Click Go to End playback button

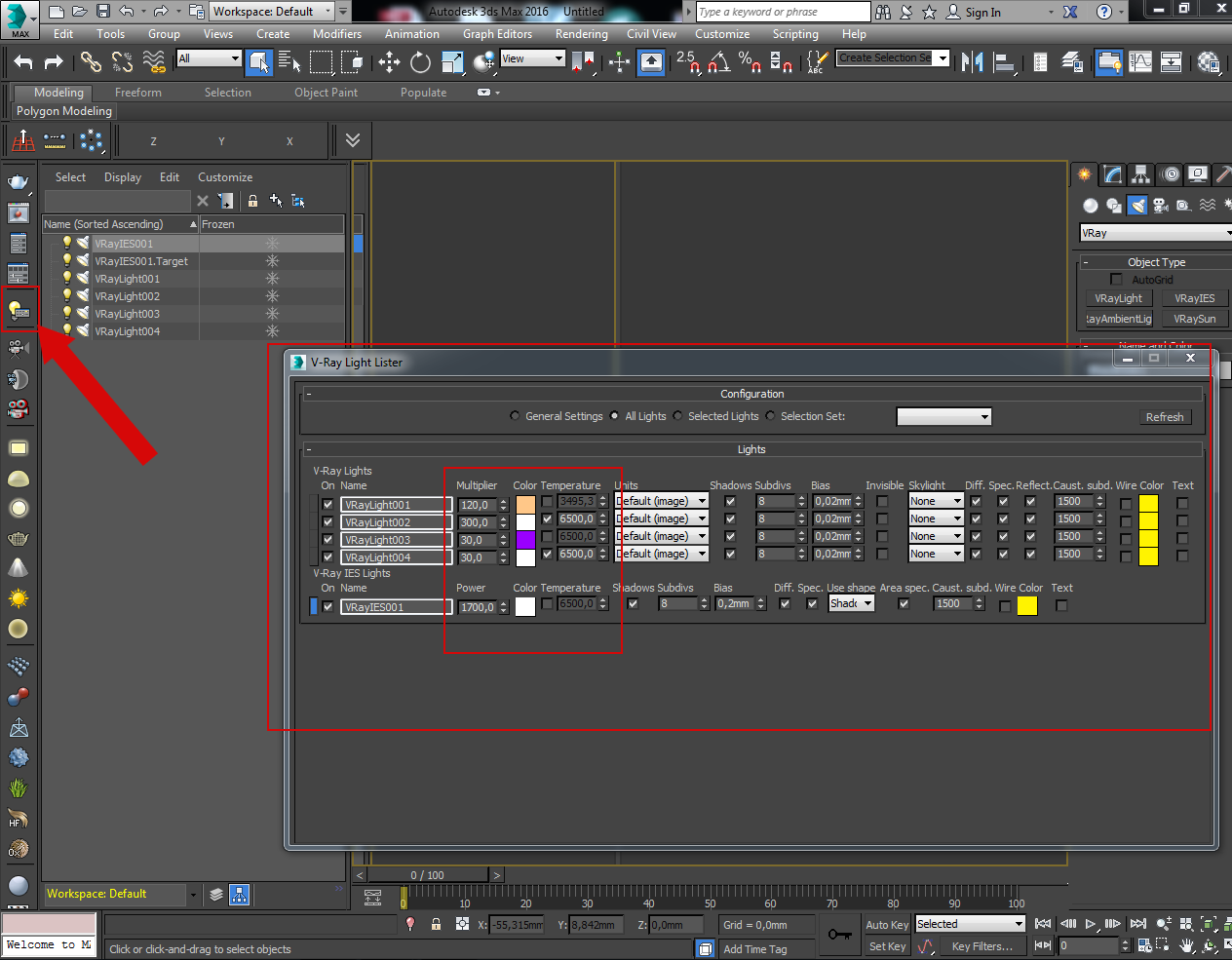pos(1137,923)
